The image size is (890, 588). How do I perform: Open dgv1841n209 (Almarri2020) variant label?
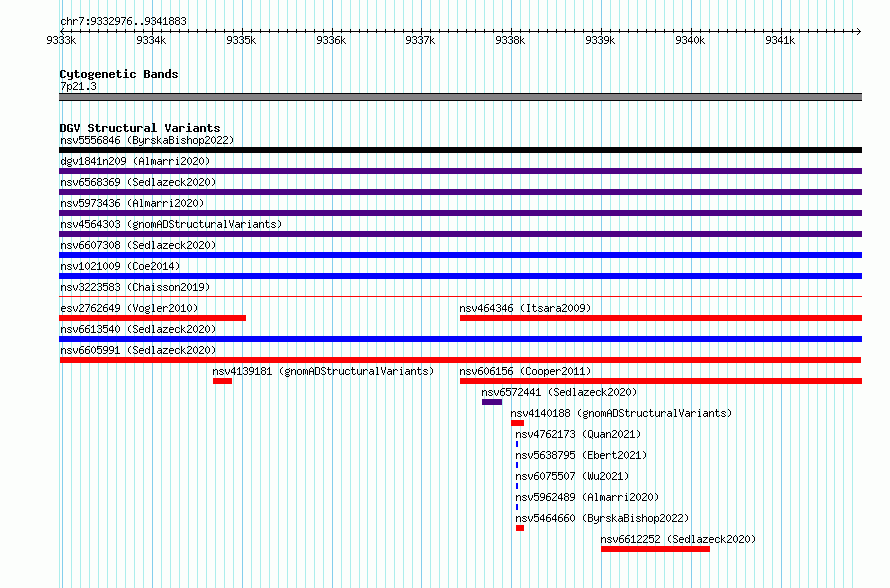pos(135,161)
